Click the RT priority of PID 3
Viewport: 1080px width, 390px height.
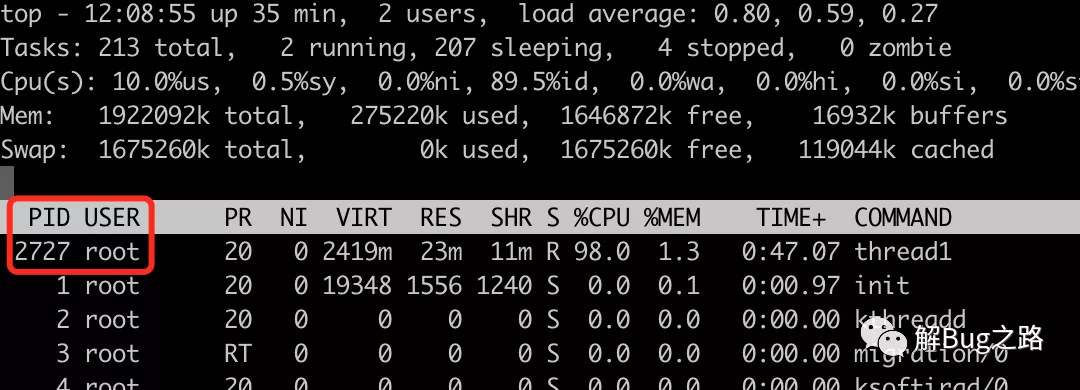pos(238,353)
